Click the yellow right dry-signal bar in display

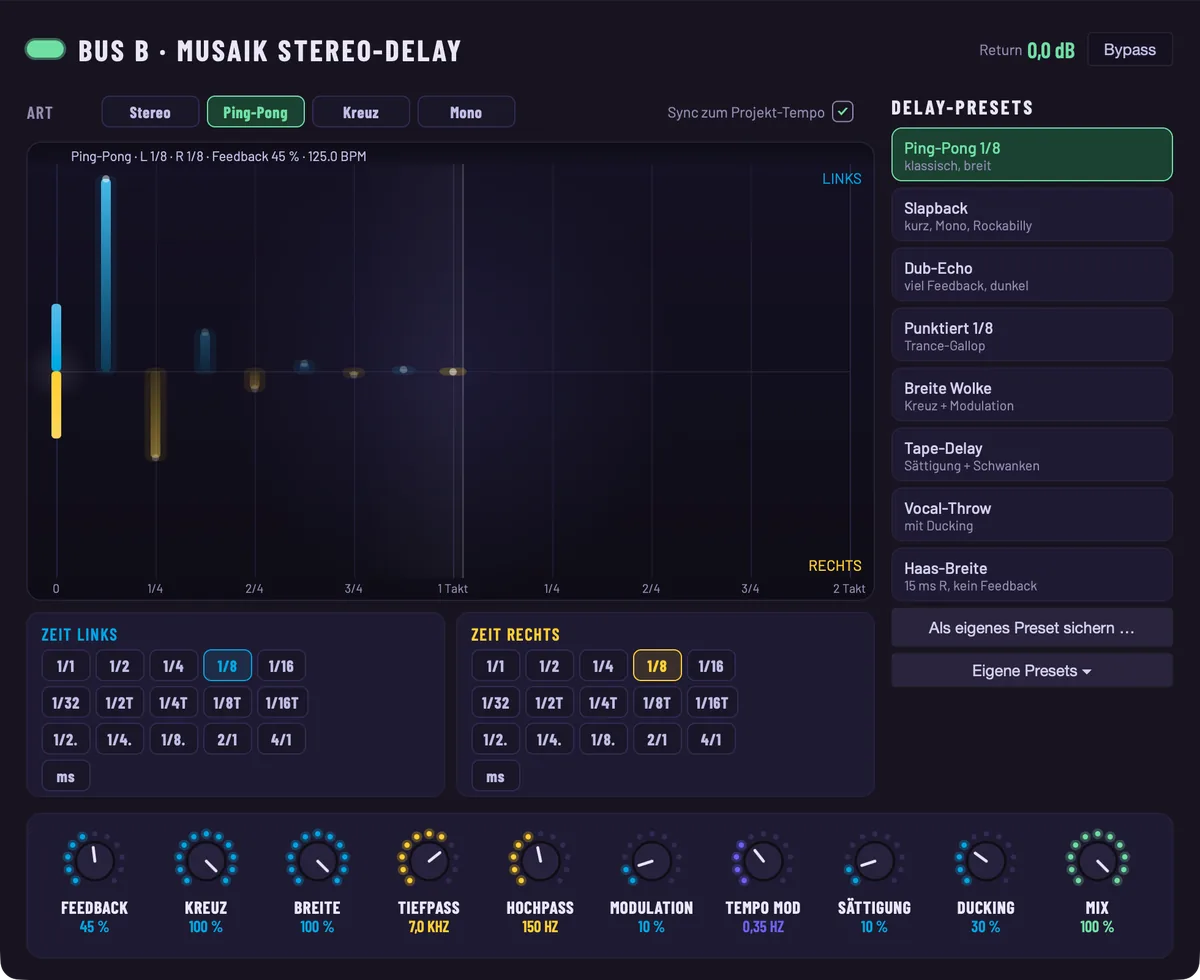[x=57, y=405]
